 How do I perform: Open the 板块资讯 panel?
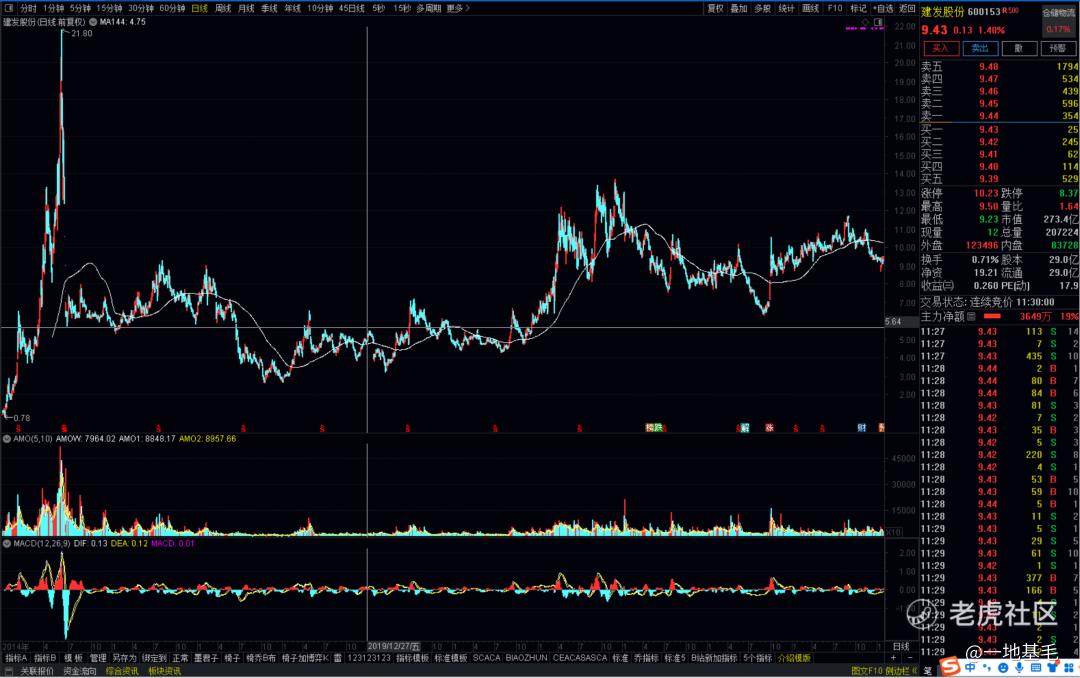pos(165,671)
